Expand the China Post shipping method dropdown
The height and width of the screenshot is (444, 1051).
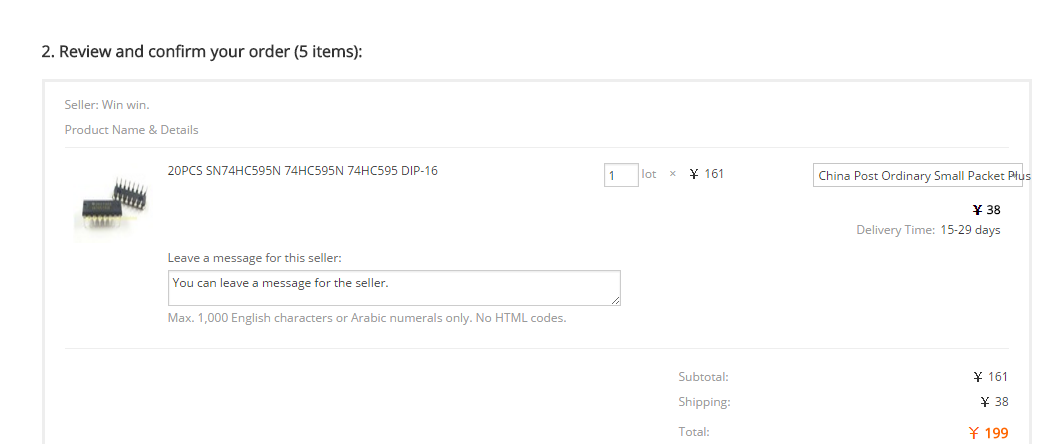(917, 176)
